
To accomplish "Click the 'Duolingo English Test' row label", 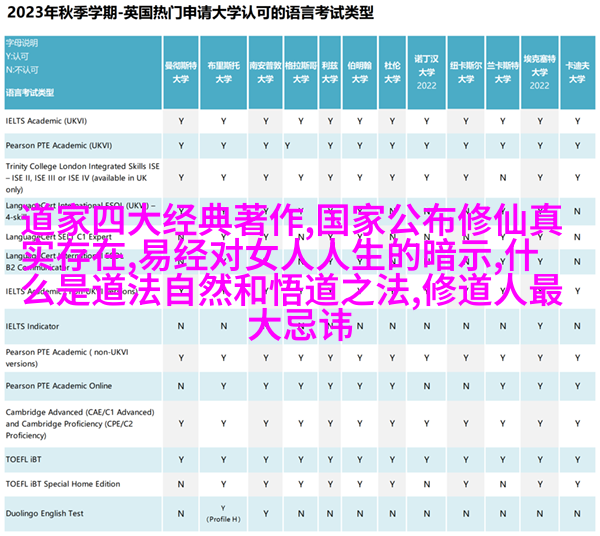I will point(45,513).
